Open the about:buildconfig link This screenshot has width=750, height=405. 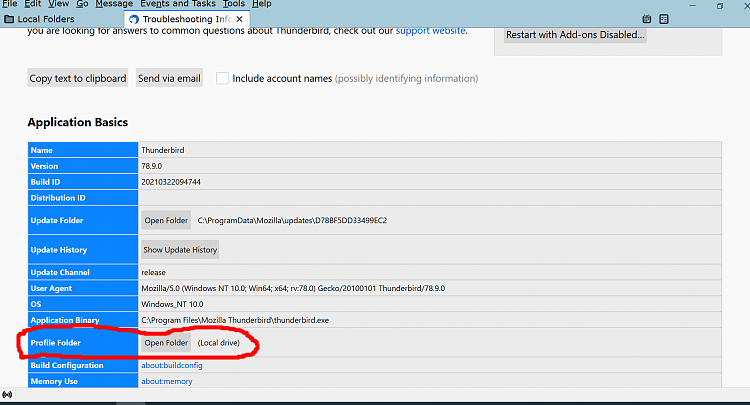point(172,365)
